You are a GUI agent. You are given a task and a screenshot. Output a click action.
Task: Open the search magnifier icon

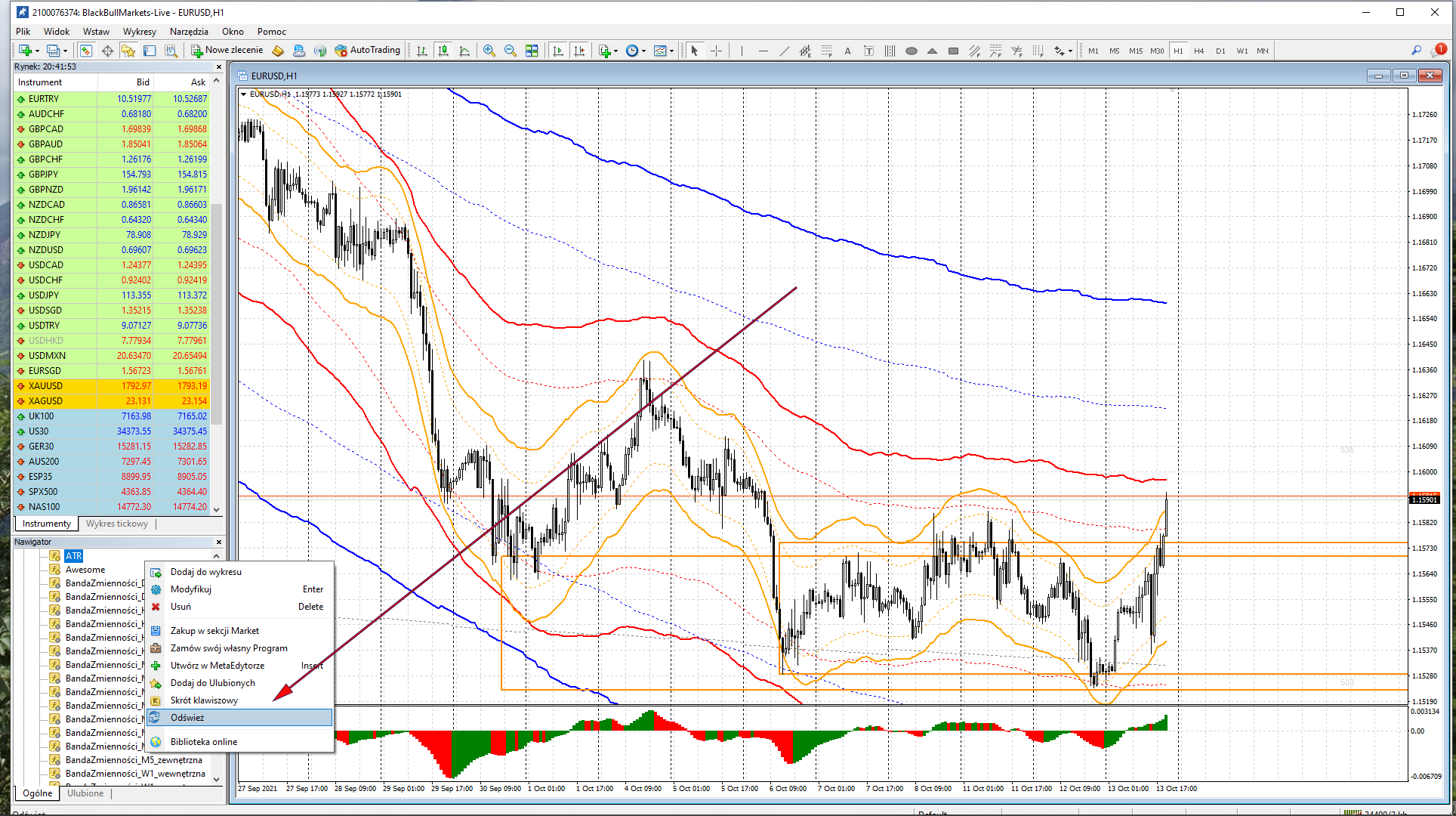tap(1416, 51)
